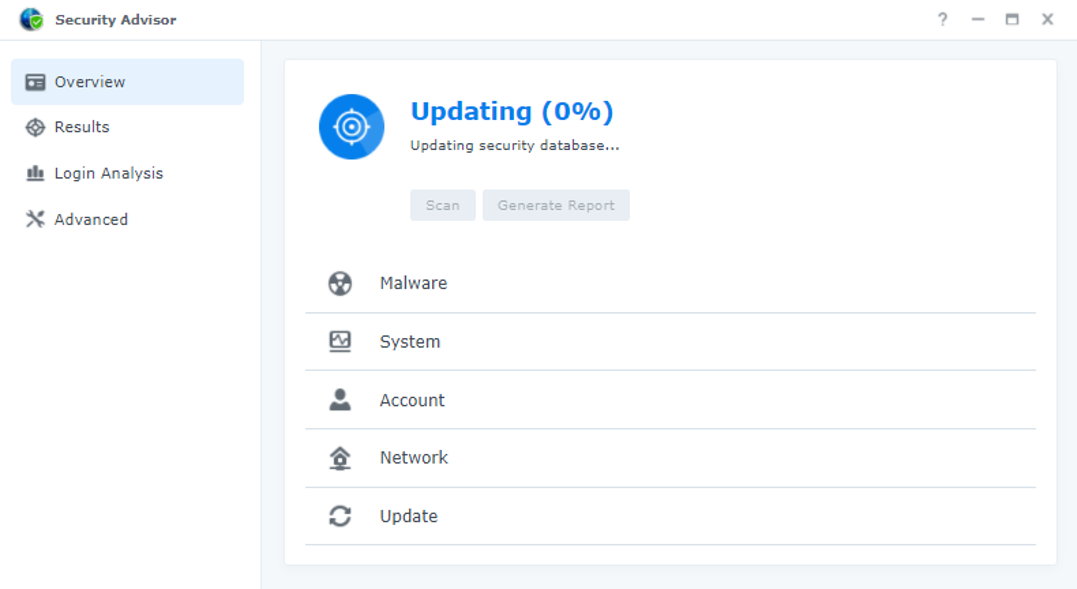Click the System monitor icon
1077x589 pixels.
340,341
